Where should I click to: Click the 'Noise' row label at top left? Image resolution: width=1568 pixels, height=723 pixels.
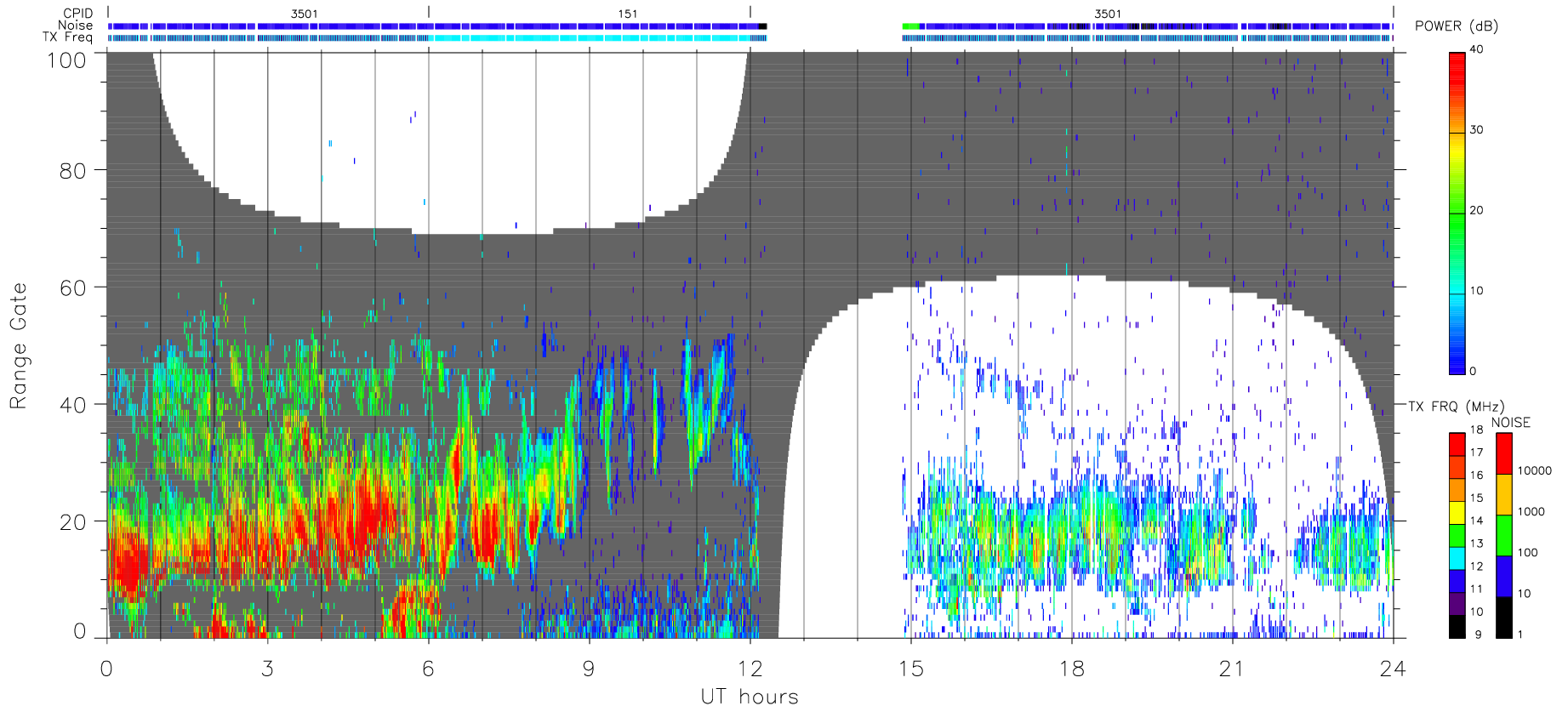75,26
